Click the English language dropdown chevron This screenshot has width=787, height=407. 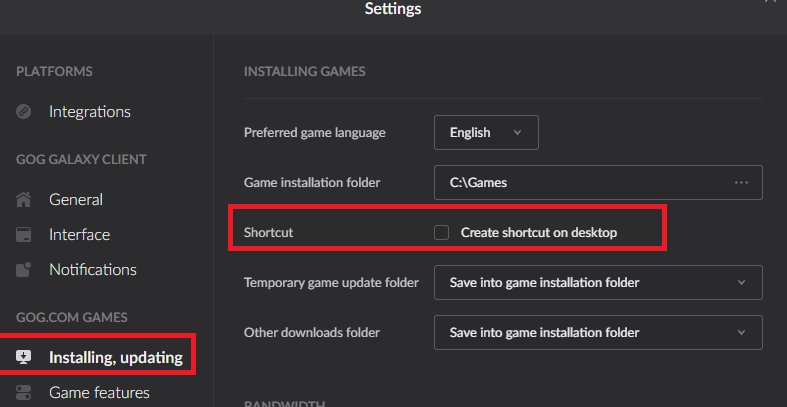click(x=518, y=132)
